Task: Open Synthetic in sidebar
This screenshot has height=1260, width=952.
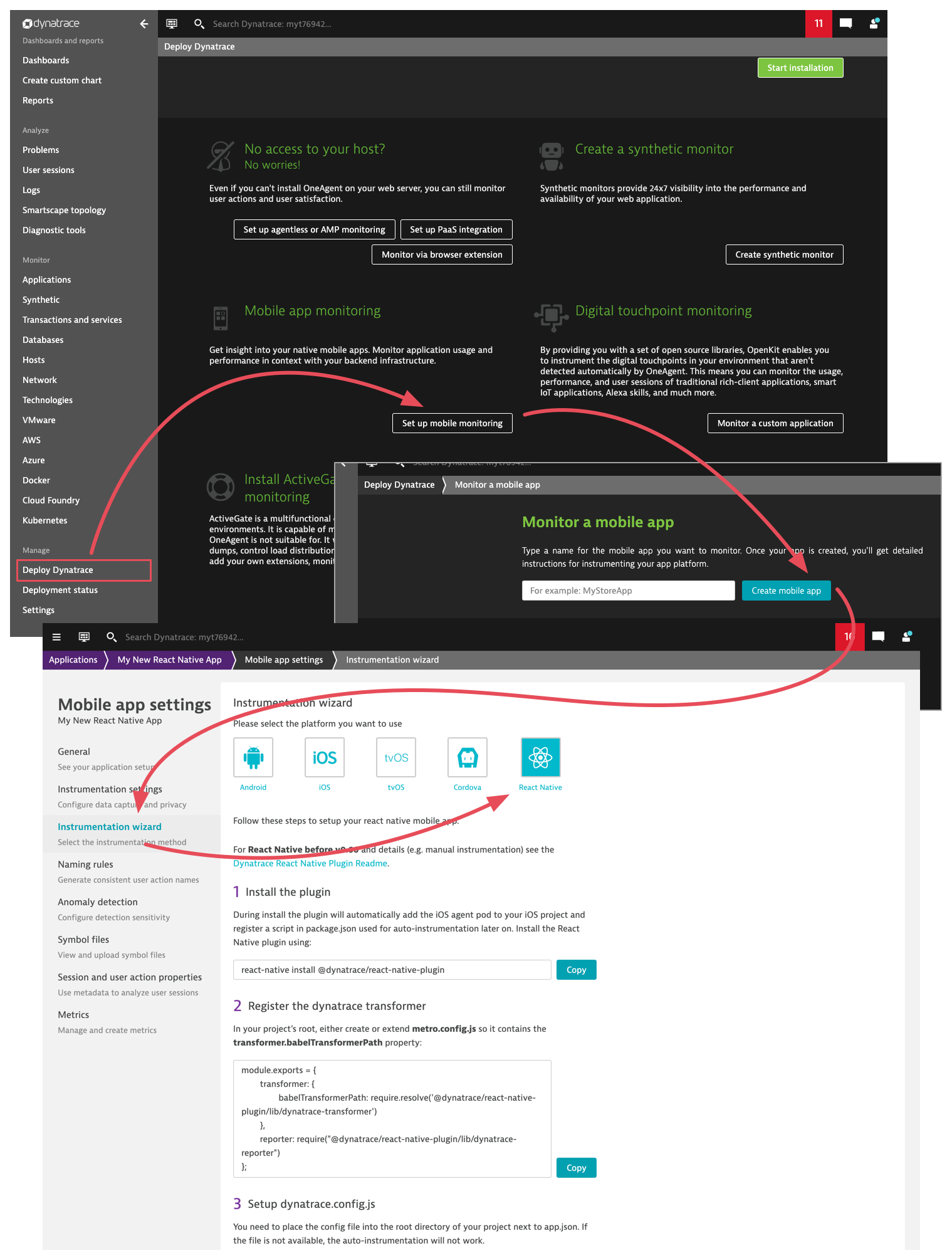Action: click(x=41, y=300)
